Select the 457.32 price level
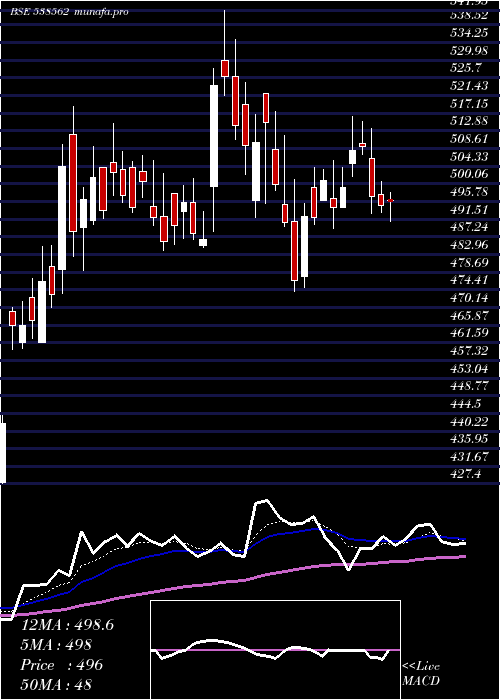Screen dimensions: 500x700 pos(469,350)
